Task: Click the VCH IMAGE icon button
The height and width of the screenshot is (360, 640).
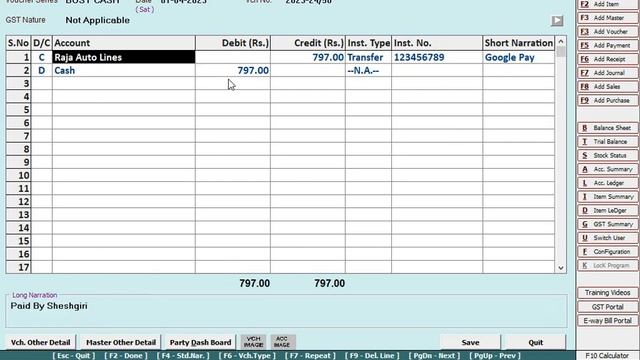Action: click(253, 342)
